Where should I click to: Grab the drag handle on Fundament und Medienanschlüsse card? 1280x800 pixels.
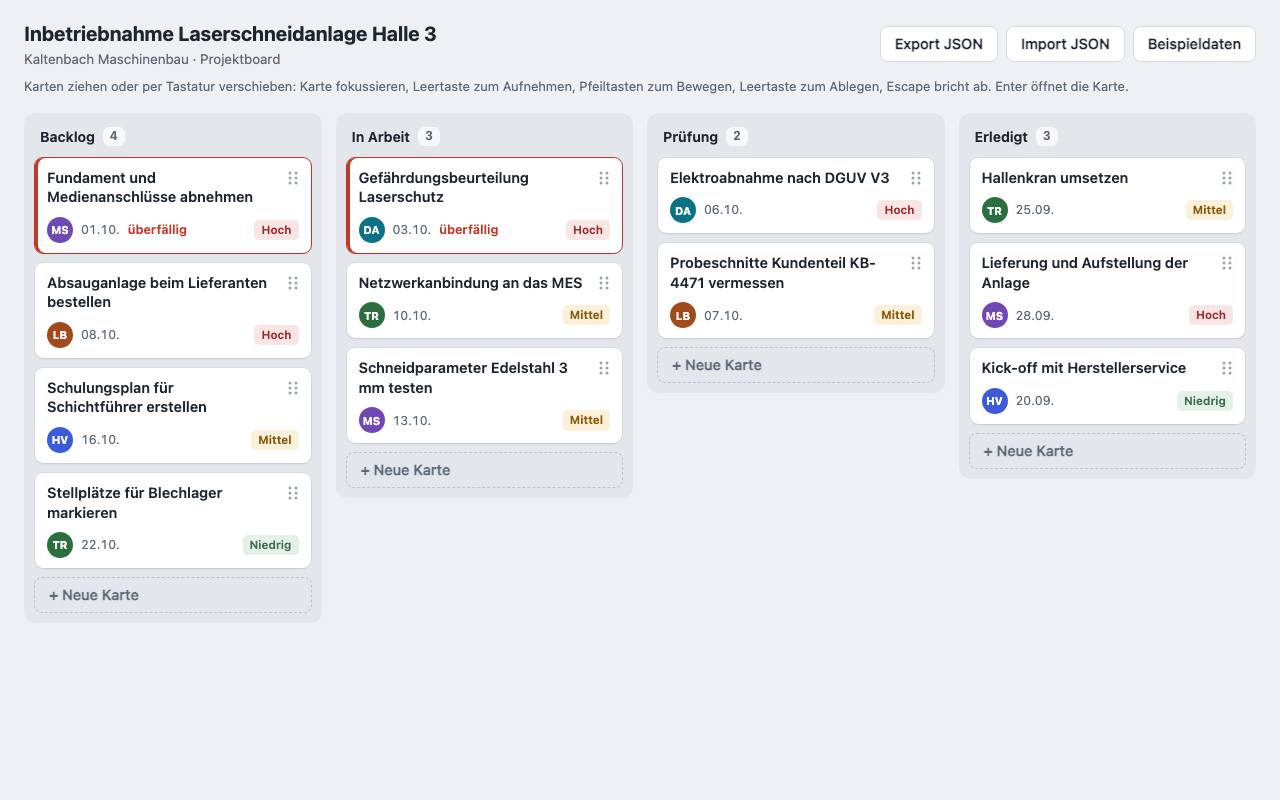click(293, 178)
